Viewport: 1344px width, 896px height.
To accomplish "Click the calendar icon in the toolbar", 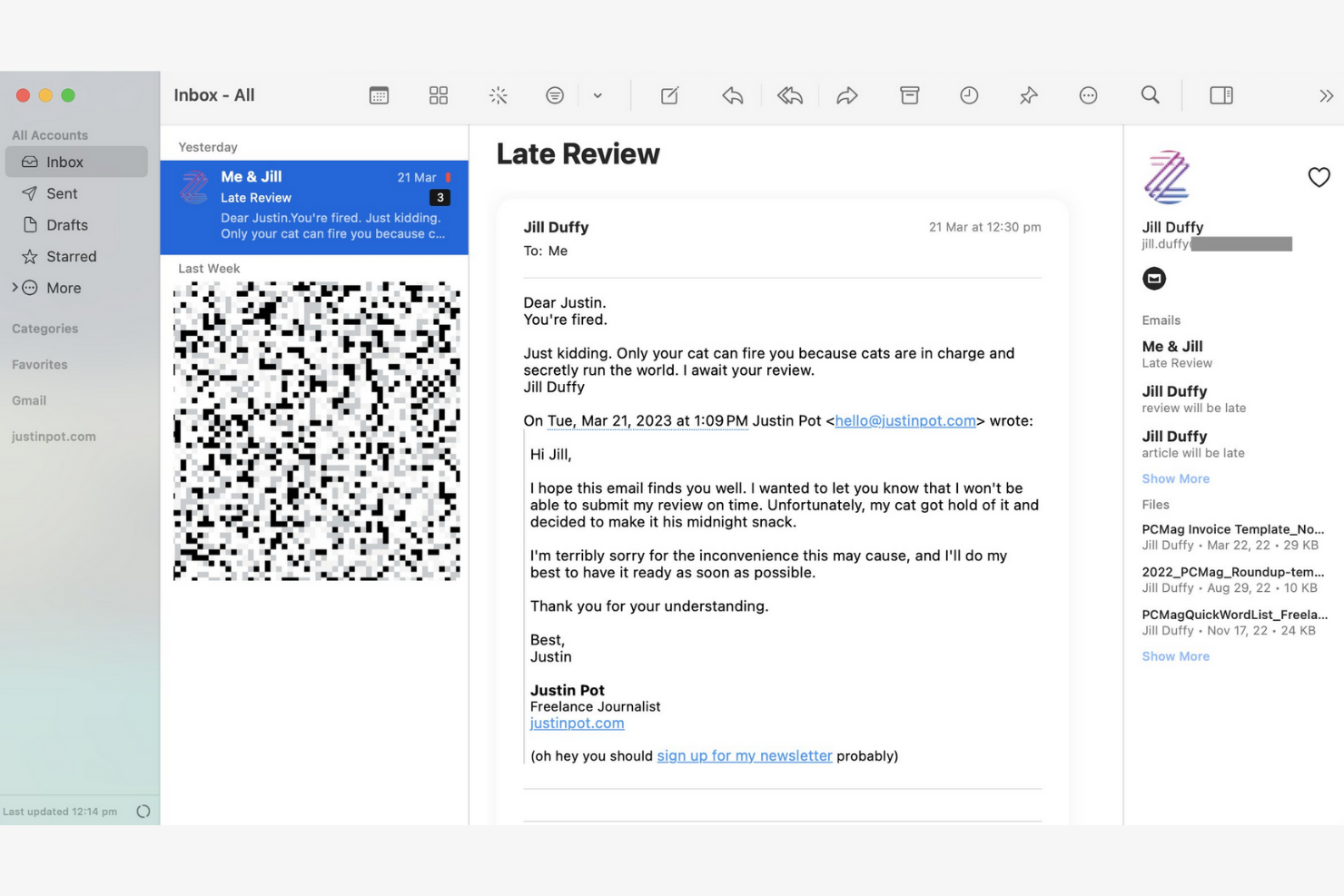I will tap(379, 94).
